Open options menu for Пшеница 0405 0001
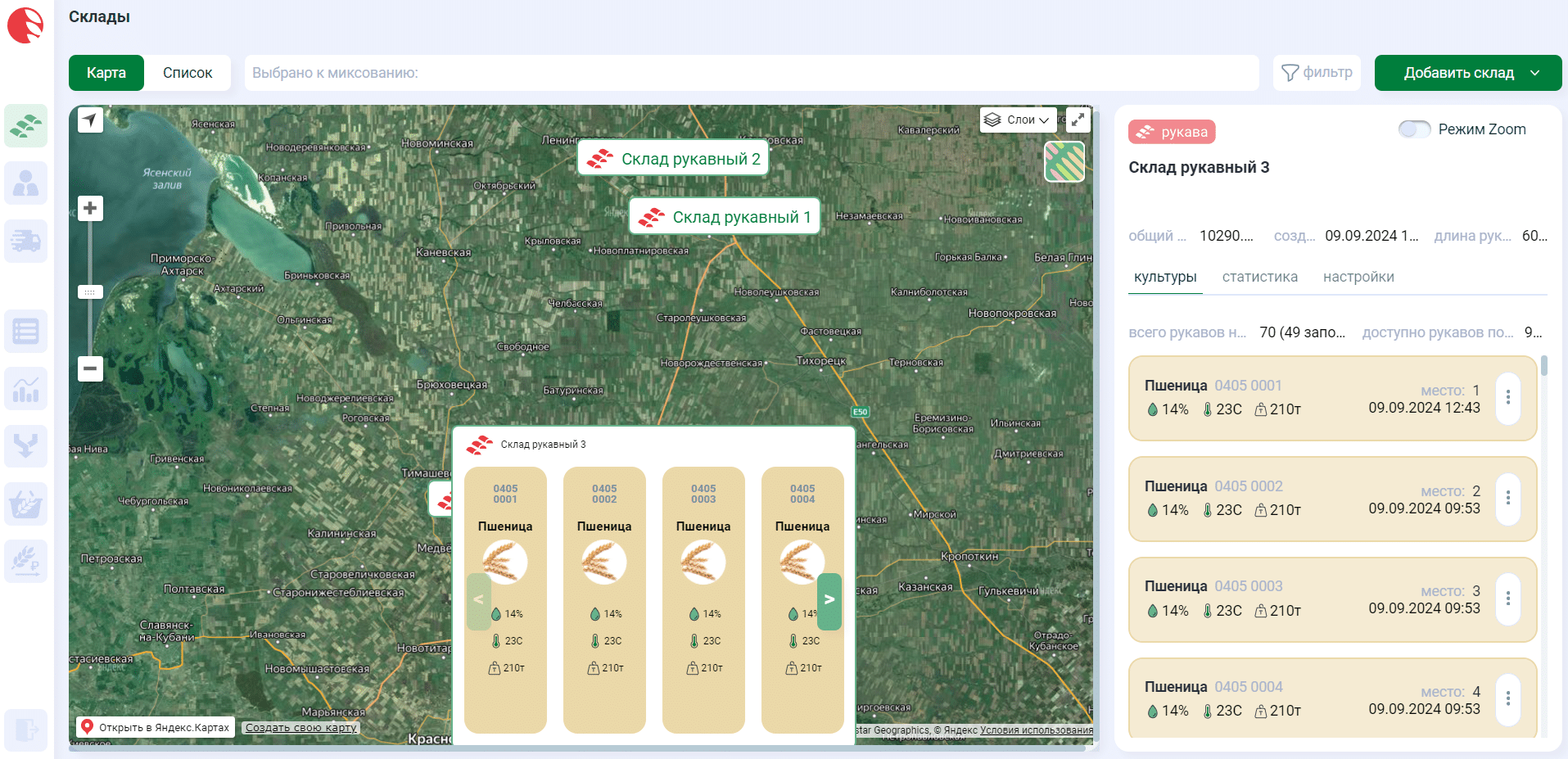This screenshot has height=759, width=1568. 1507,398
